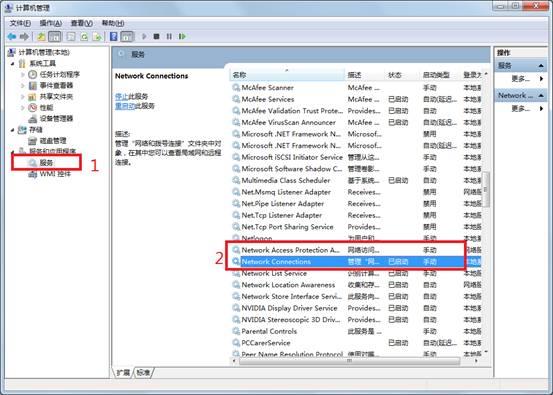Click the 停止 link to stop this service
The width and height of the screenshot is (553, 395).
point(121,96)
